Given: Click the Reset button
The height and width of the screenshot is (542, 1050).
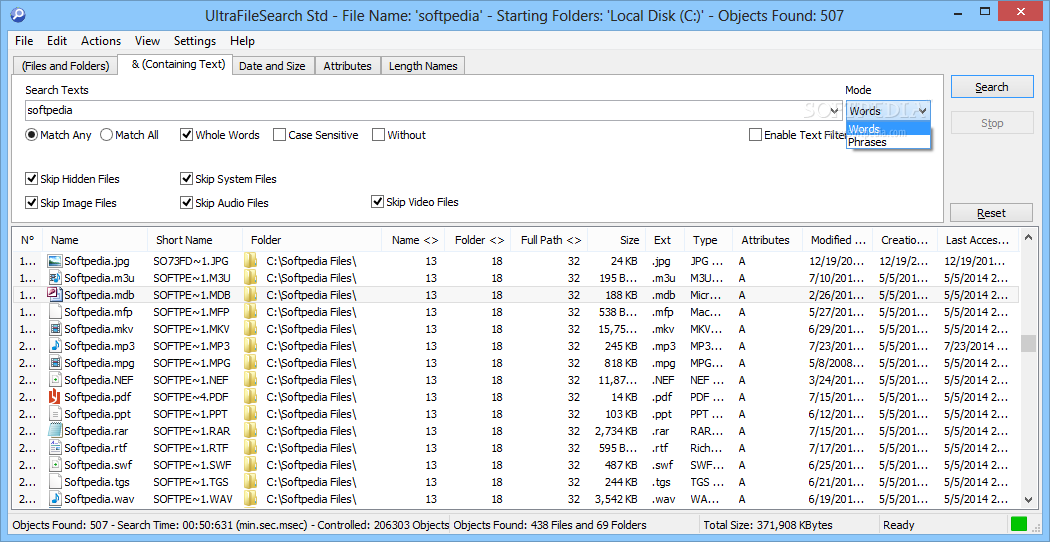Looking at the screenshot, I should point(991,213).
